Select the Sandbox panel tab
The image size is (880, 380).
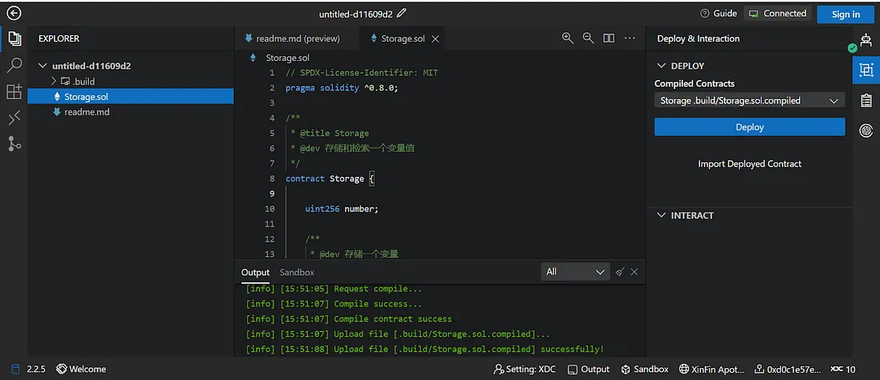coord(297,272)
